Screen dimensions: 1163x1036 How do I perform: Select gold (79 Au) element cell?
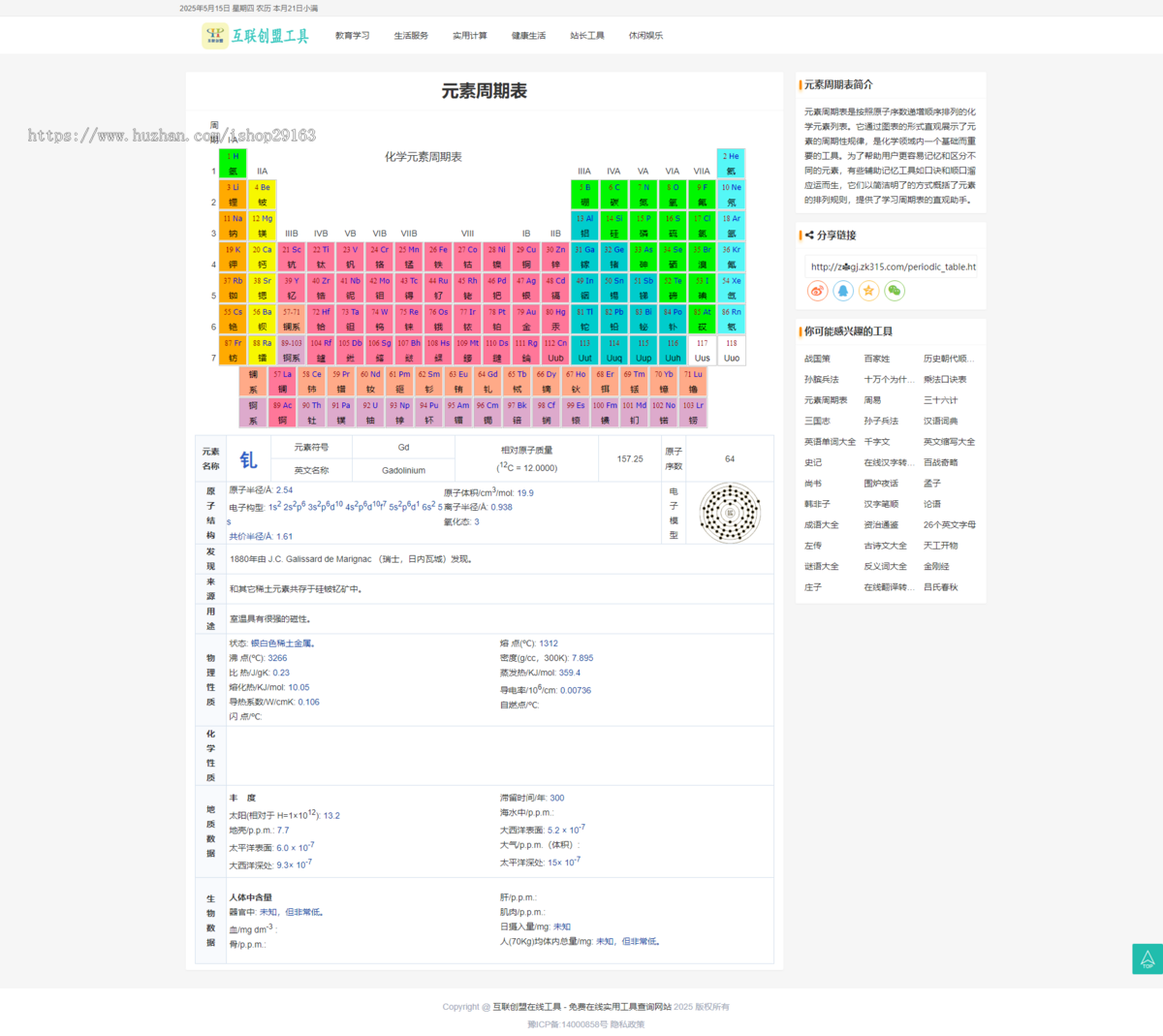pos(526,319)
